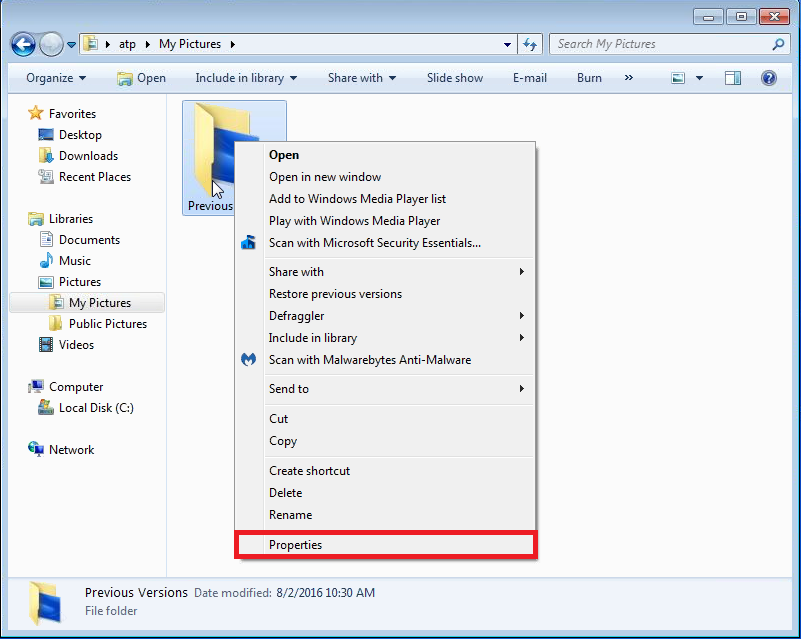This screenshot has width=801, height=639.
Task: Expand the Send to submenu arrow
Action: [x=520, y=389]
